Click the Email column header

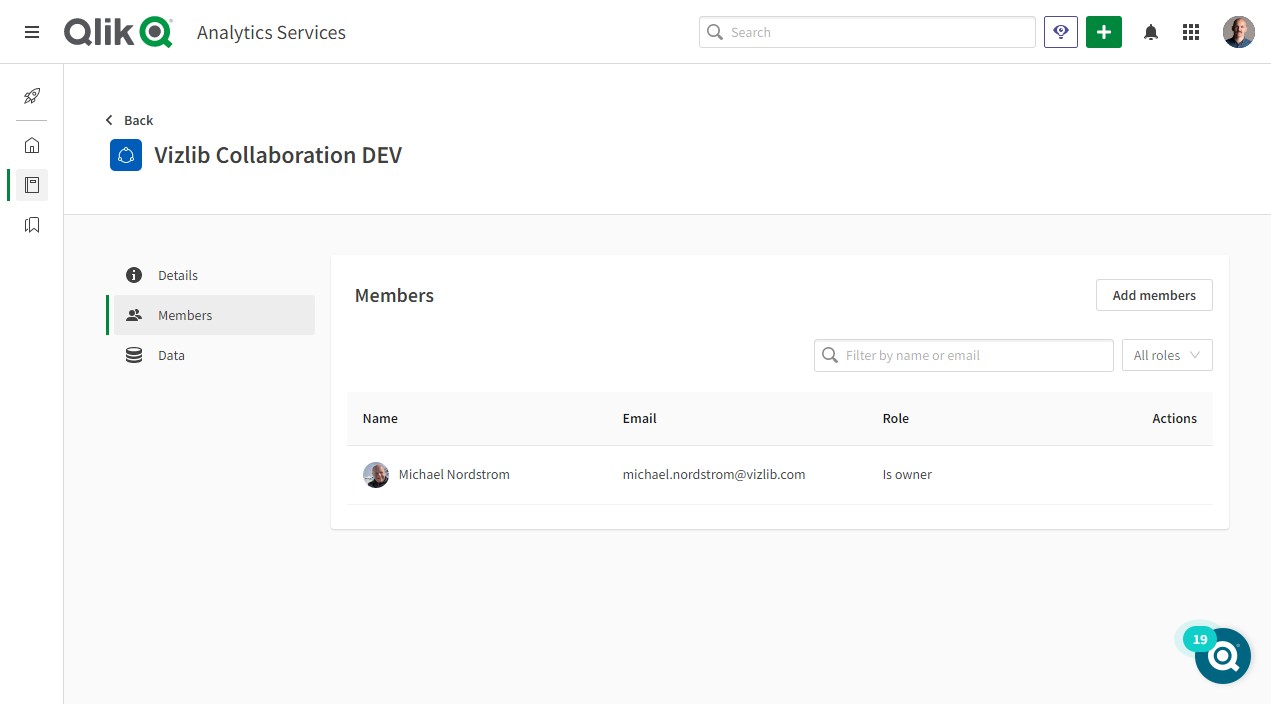pyautogui.click(x=640, y=419)
